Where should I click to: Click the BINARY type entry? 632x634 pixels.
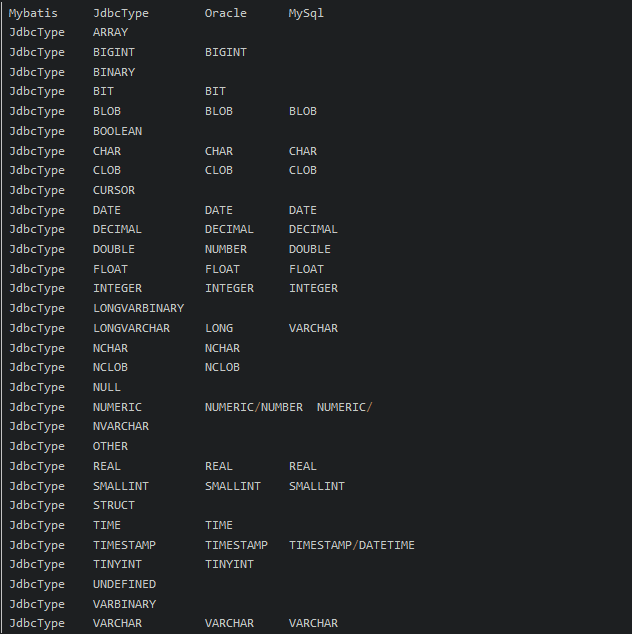click(114, 72)
